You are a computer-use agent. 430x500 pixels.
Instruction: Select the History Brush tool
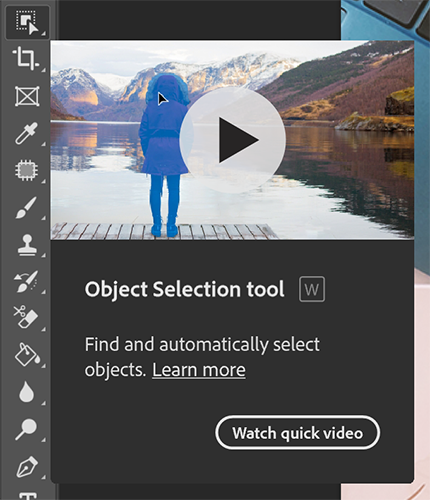tap(26, 282)
